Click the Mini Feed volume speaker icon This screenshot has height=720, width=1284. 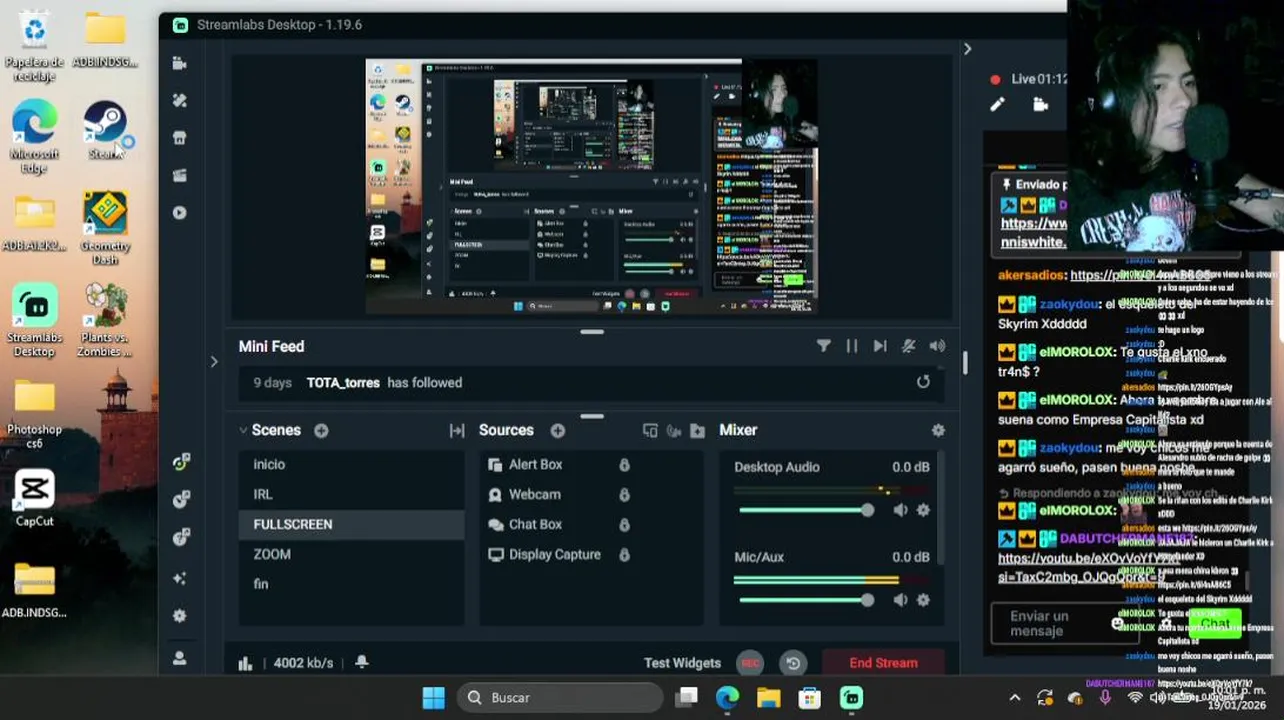point(937,346)
